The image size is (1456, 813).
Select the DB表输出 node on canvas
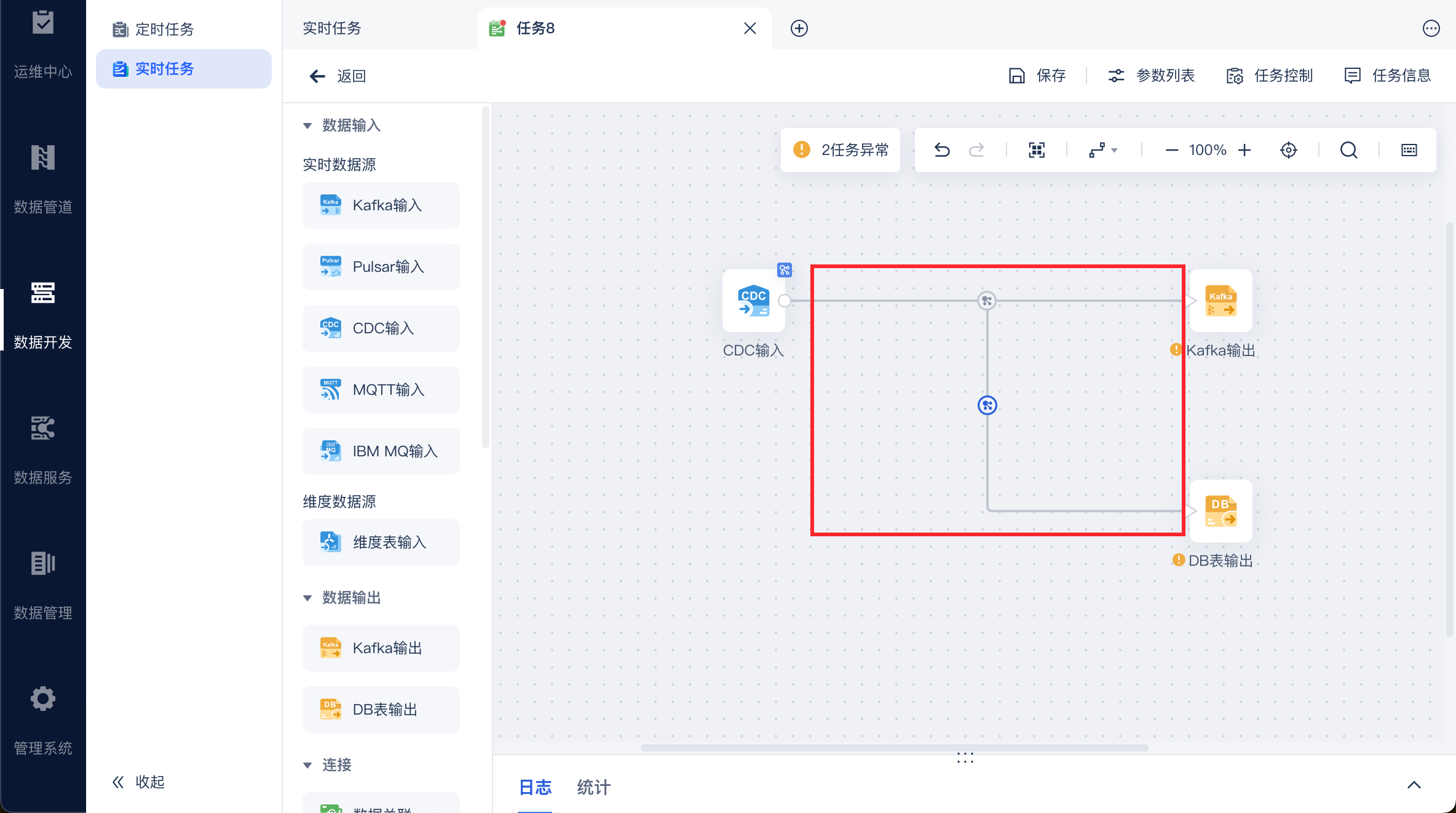click(x=1221, y=511)
